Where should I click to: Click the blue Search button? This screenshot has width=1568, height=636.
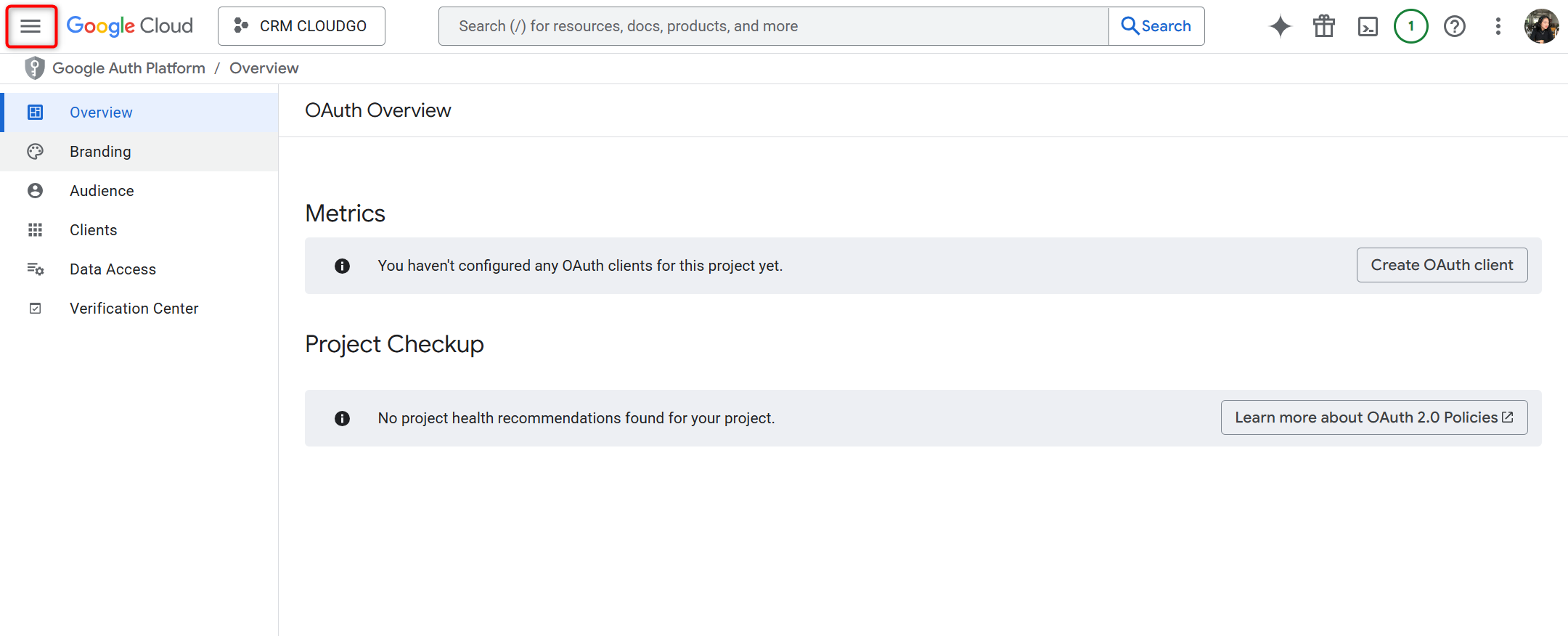(1156, 26)
